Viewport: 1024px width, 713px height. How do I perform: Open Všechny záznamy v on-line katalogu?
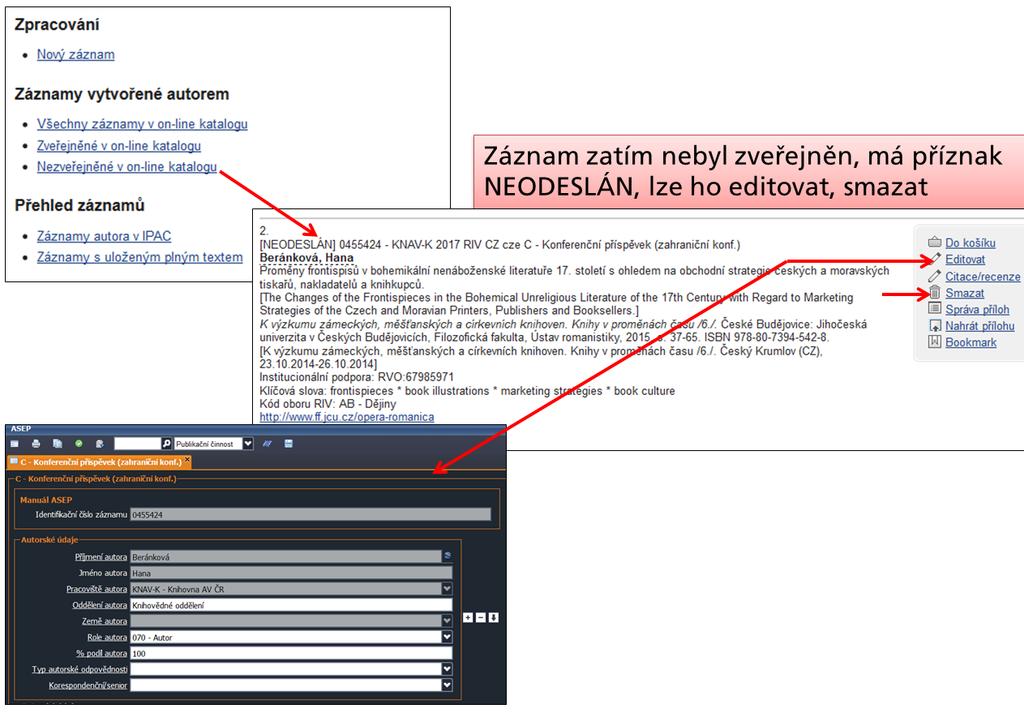click(x=142, y=124)
